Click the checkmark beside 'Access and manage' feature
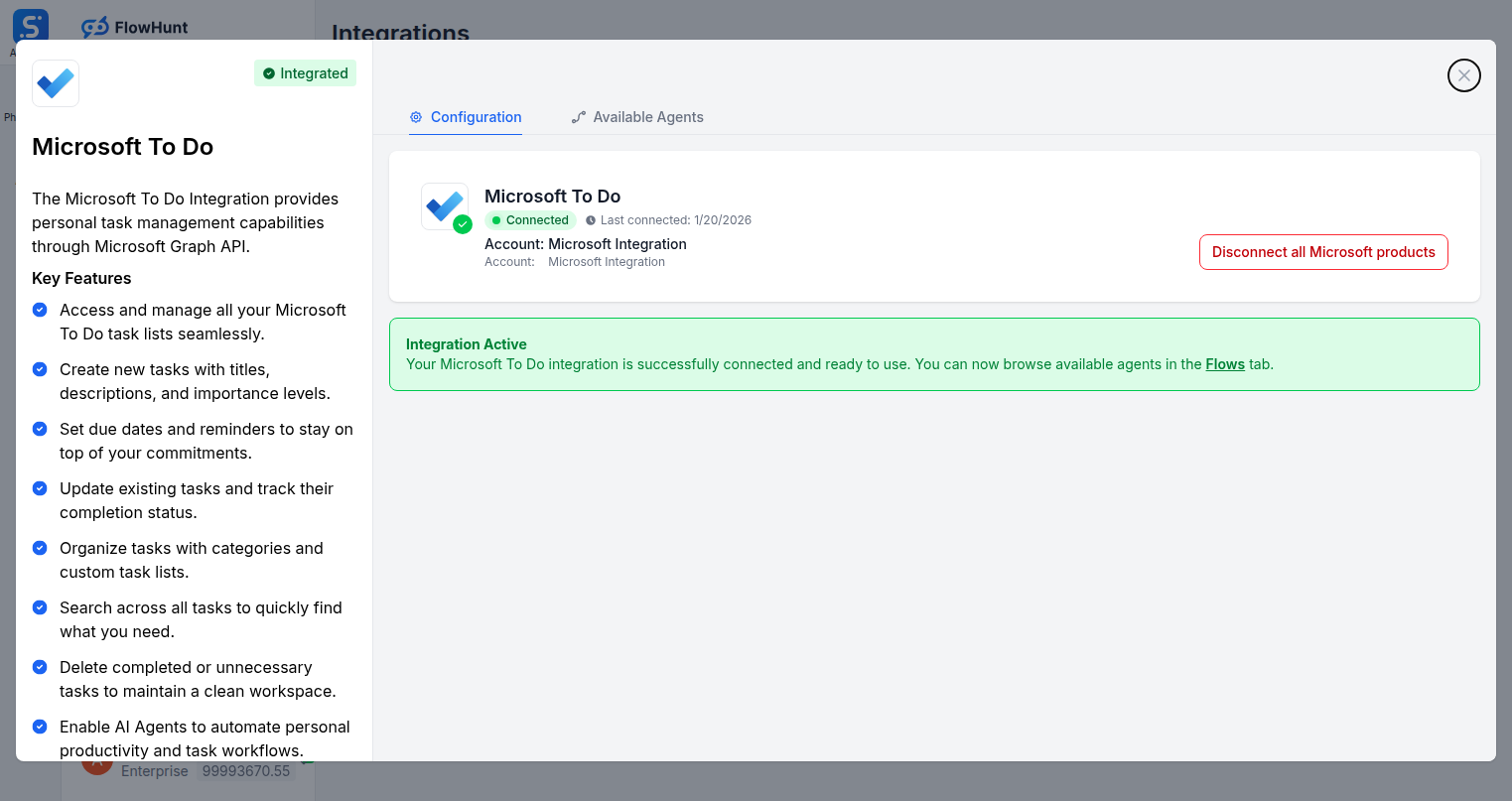Screen dimensions: 1512x801 click(39, 310)
